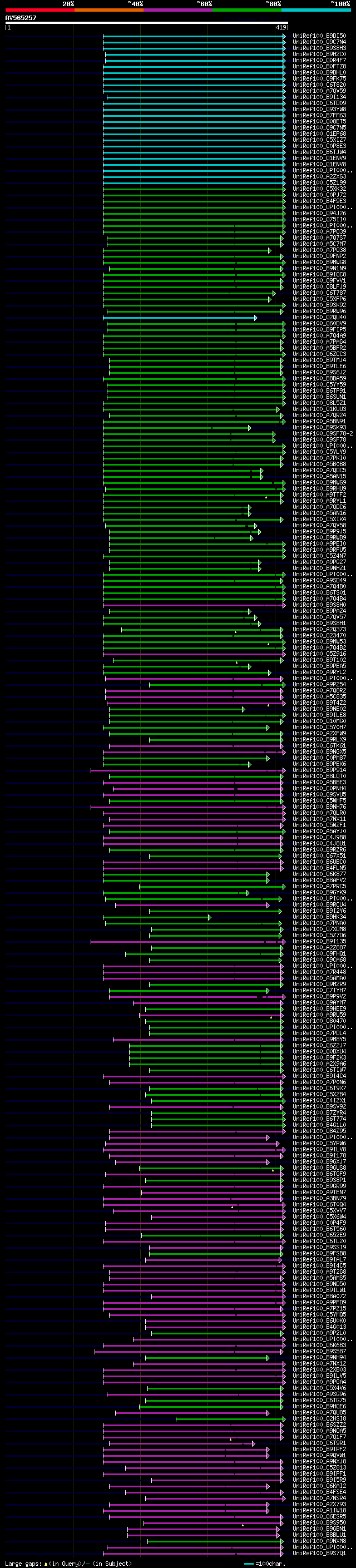This screenshot has height=1568, width=356.
Task: Click the AV565257 query name
Action: (21, 18)
